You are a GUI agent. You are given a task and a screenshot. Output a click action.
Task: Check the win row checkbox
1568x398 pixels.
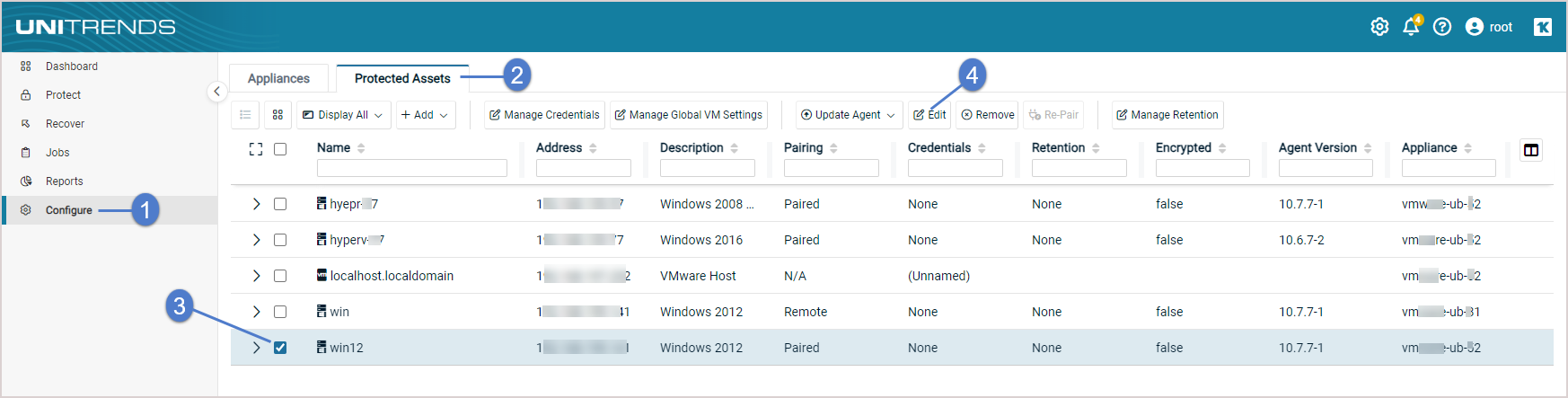(x=280, y=312)
